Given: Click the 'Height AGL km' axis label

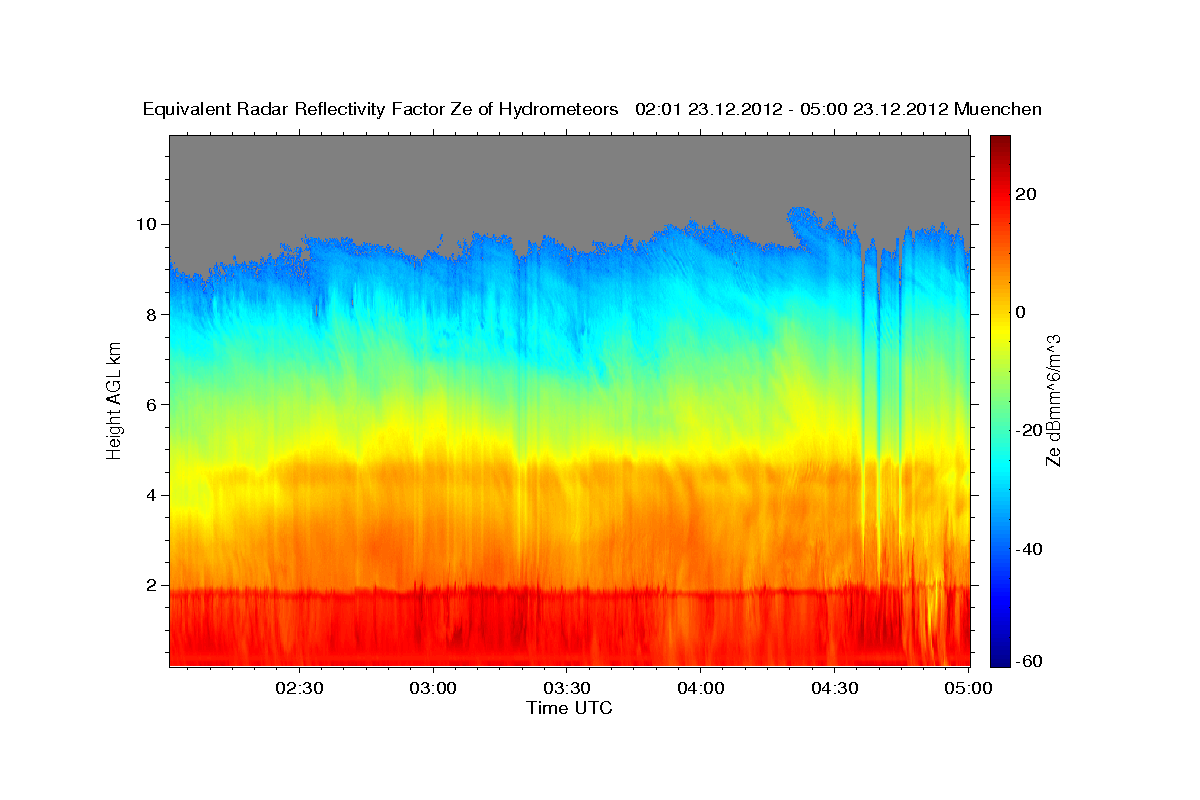Looking at the screenshot, I should point(115,400).
